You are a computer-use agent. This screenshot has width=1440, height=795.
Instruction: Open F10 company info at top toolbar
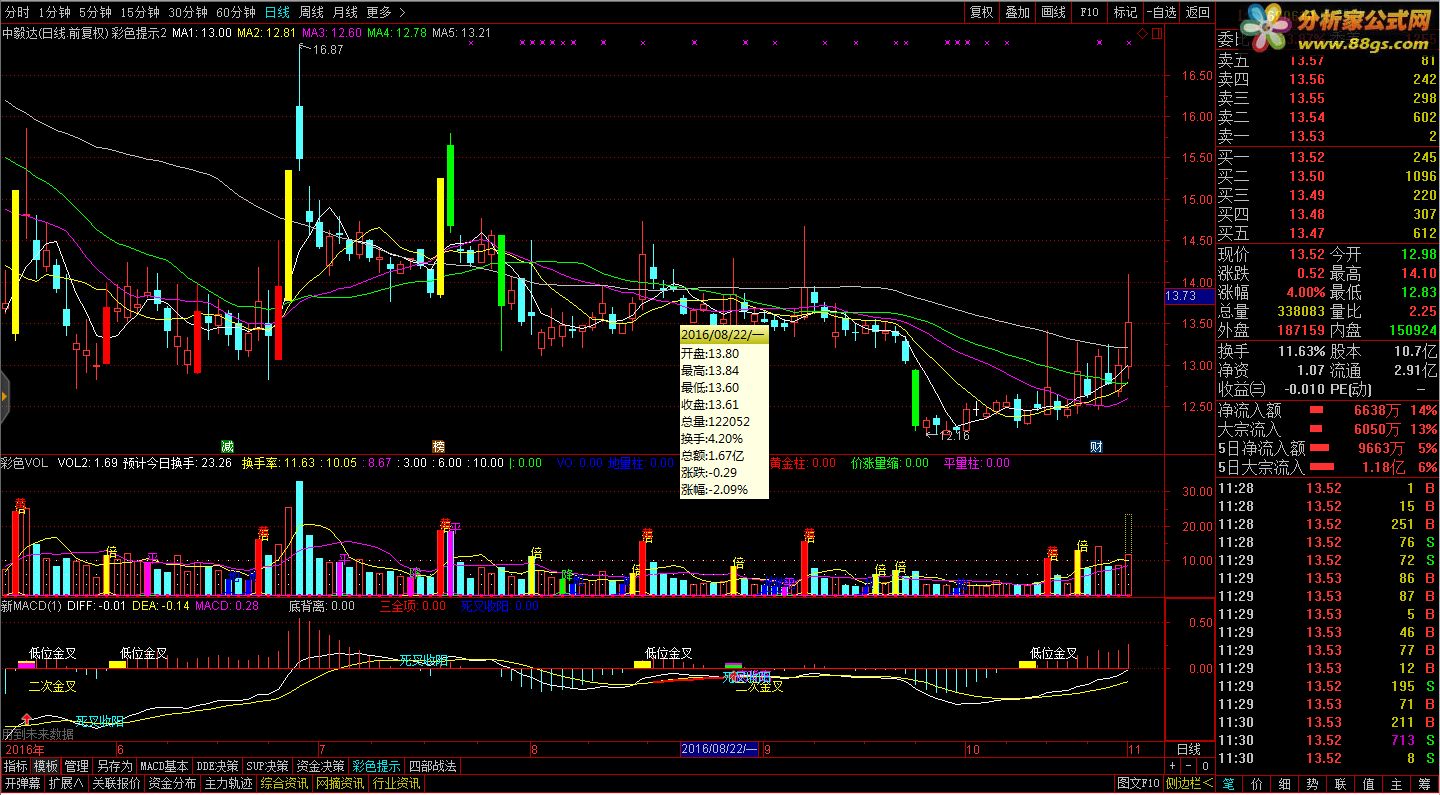[1089, 12]
